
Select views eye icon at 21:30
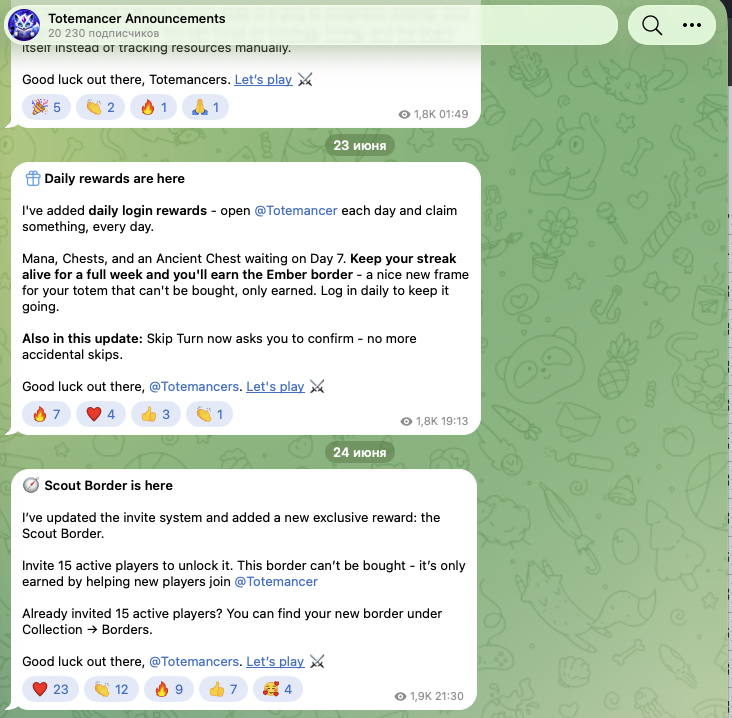[401, 697]
